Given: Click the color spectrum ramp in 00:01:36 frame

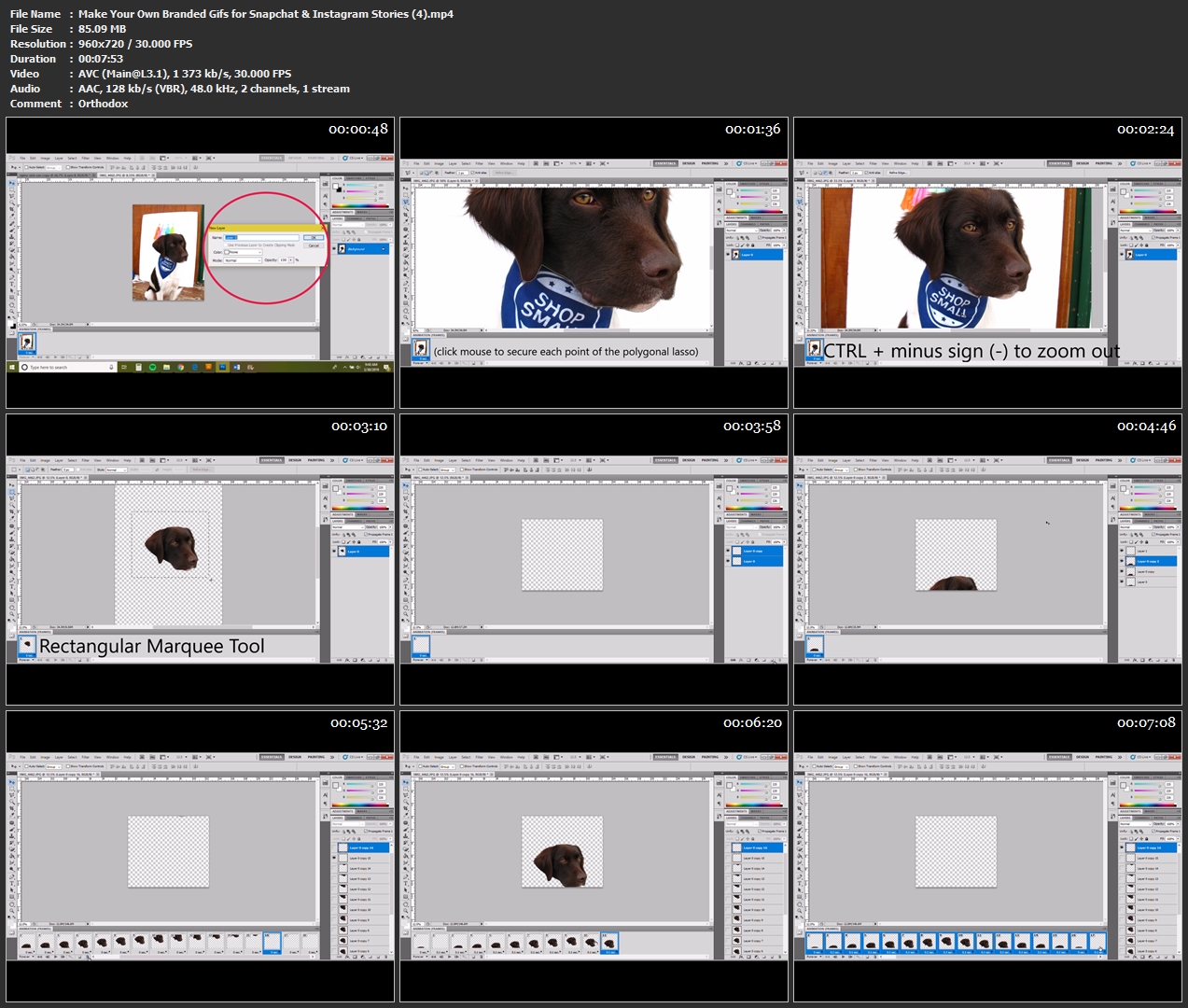Looking at the screenshot, I should [753, 211].
